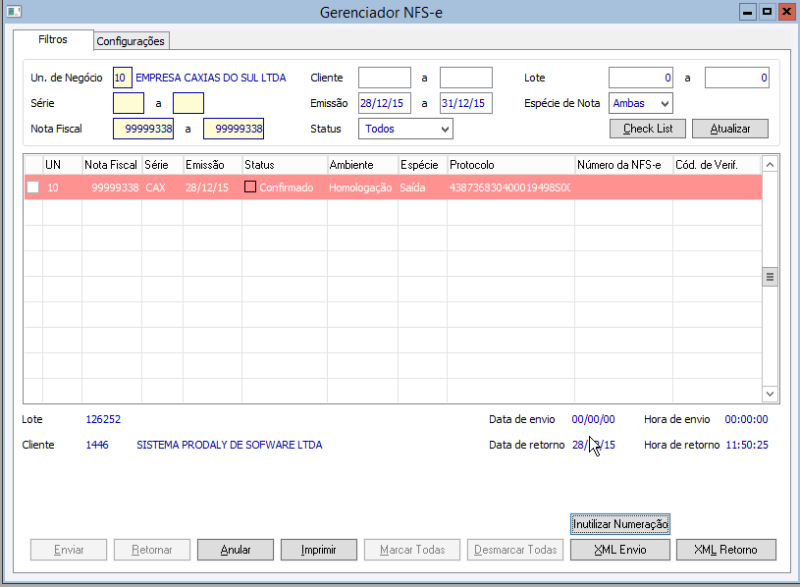The height and width of the screenshot is (587, 800).
Task: Click the XML Envio button
Action: pos(620,550)
